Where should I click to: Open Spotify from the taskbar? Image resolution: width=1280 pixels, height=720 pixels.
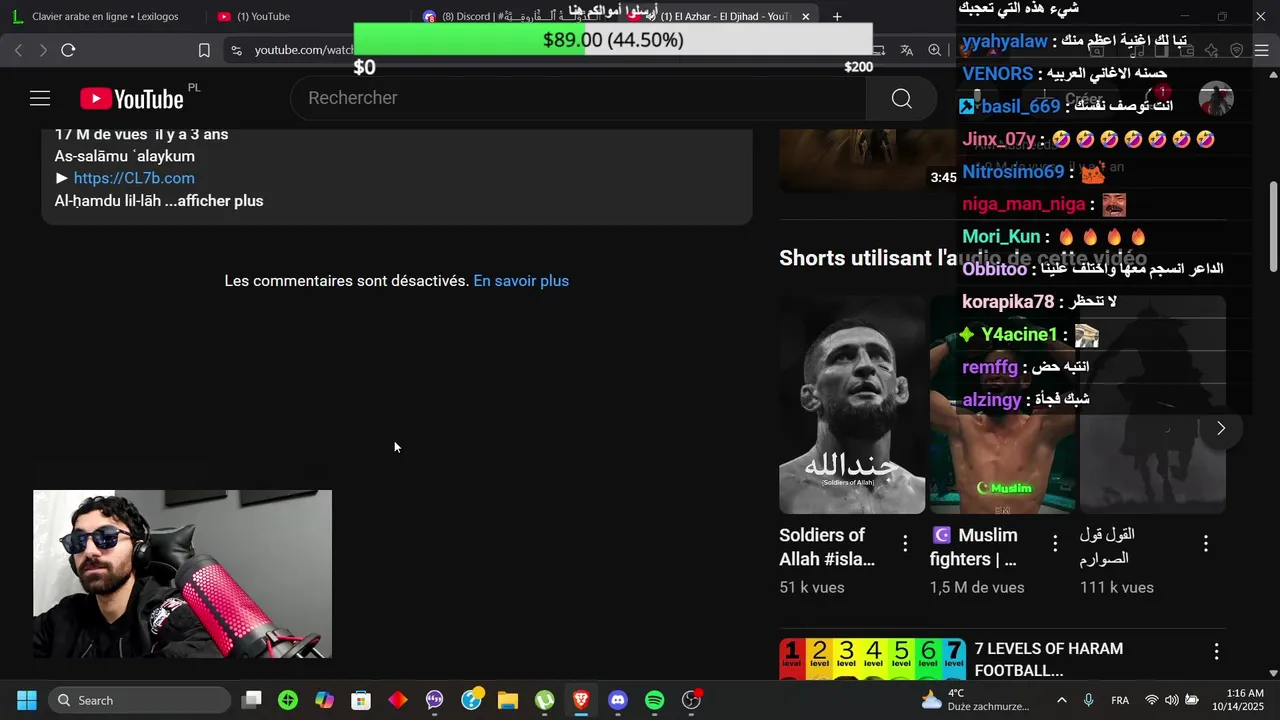coord(655,700)
